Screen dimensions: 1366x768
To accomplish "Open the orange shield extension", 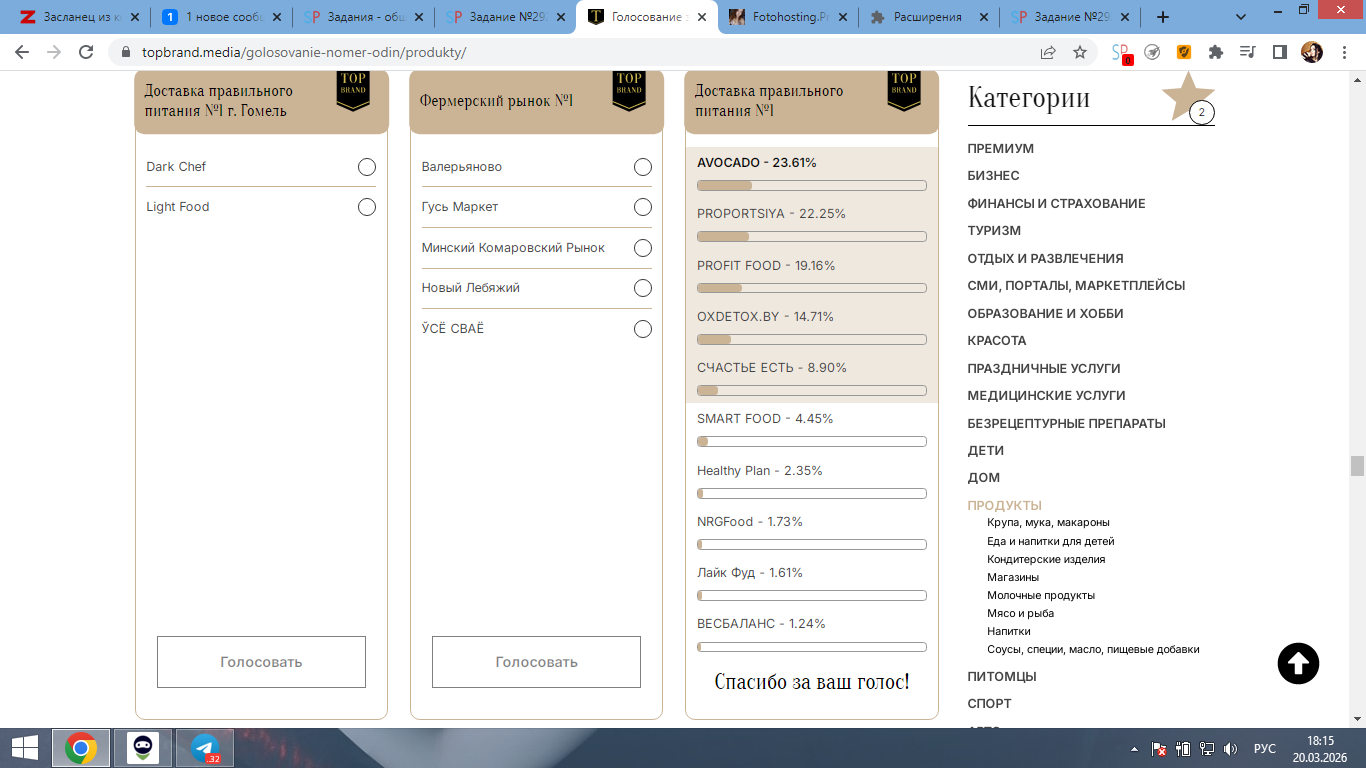I will [1184, 53].
